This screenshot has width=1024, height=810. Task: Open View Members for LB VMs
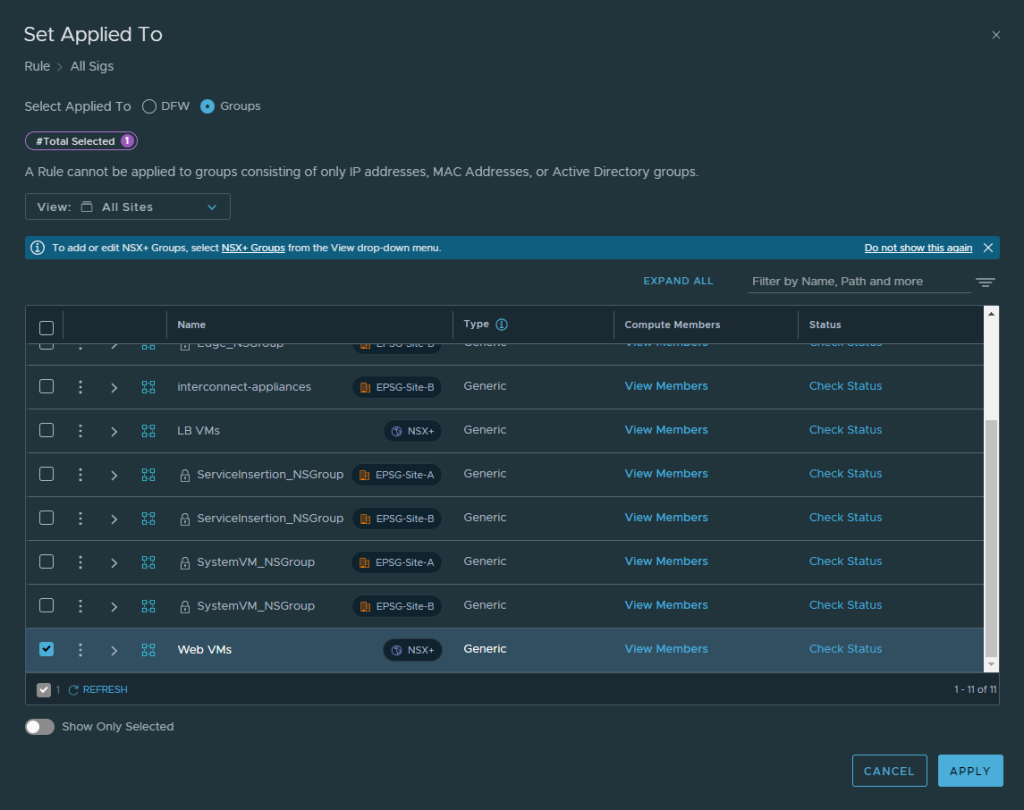click(x=666, y=430)
